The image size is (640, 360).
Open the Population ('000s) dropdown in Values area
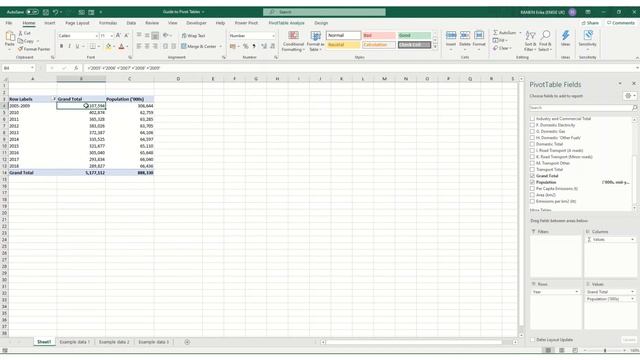(x=632, y=299)
